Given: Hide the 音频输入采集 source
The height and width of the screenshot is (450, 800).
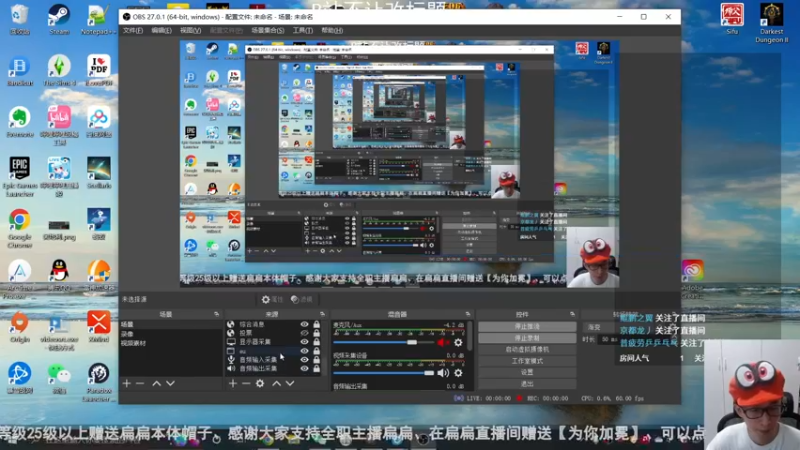Looking at the screenshot, I should (305, 360).
